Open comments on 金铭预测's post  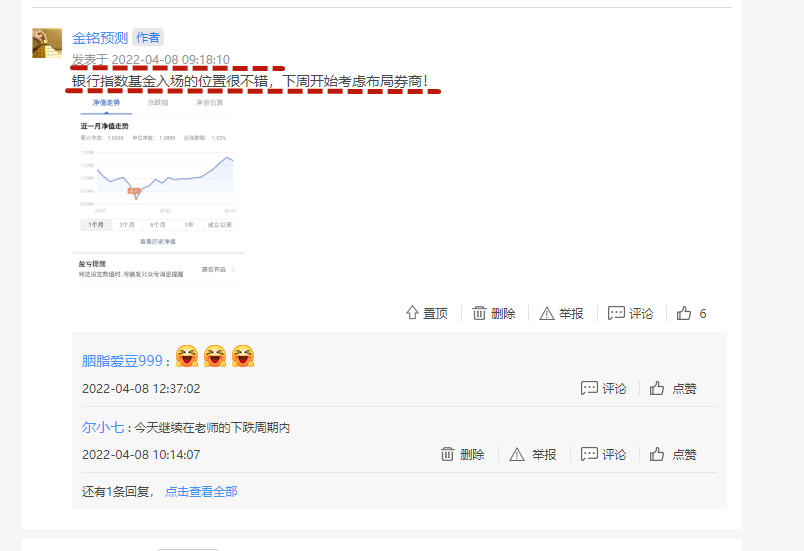coord(630,313)
